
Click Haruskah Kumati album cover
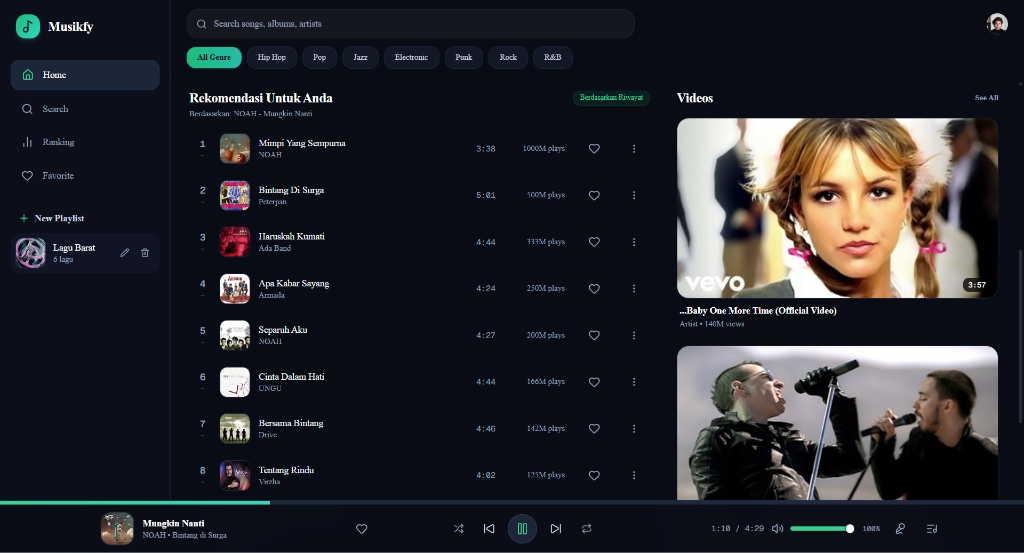click(x=234, y=242)
